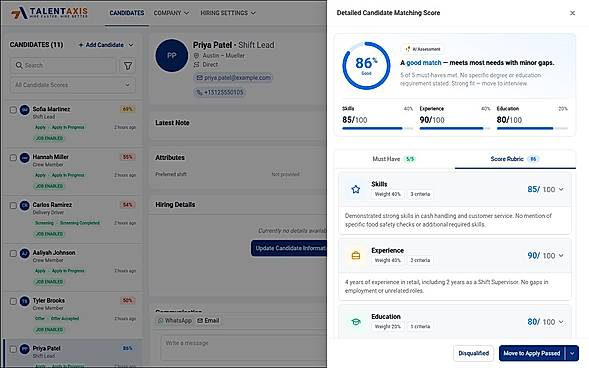The image size is (589, 368).
Task: Click the 'good match' highlighted text
Action: pyautogui.click(x=424, y=63)
